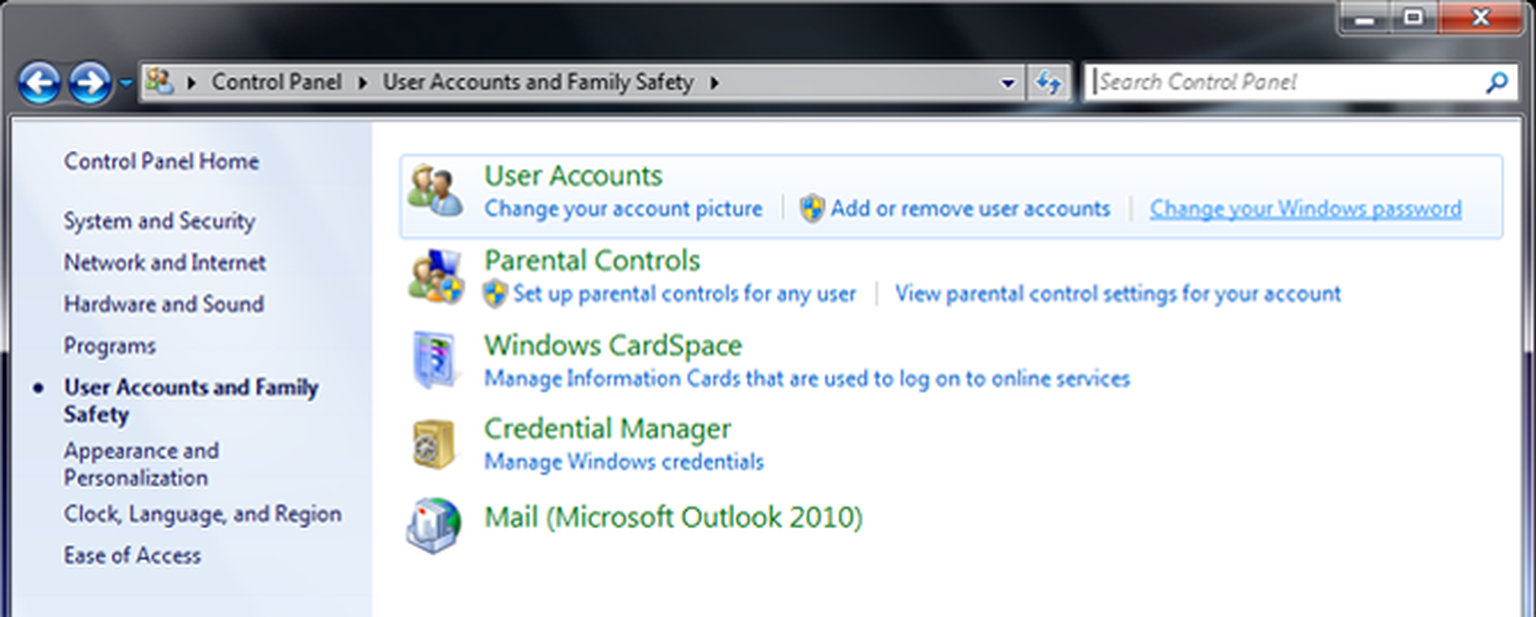Click the Mail envelope globe icon
1536x617 pixels.
click(434, 525)
